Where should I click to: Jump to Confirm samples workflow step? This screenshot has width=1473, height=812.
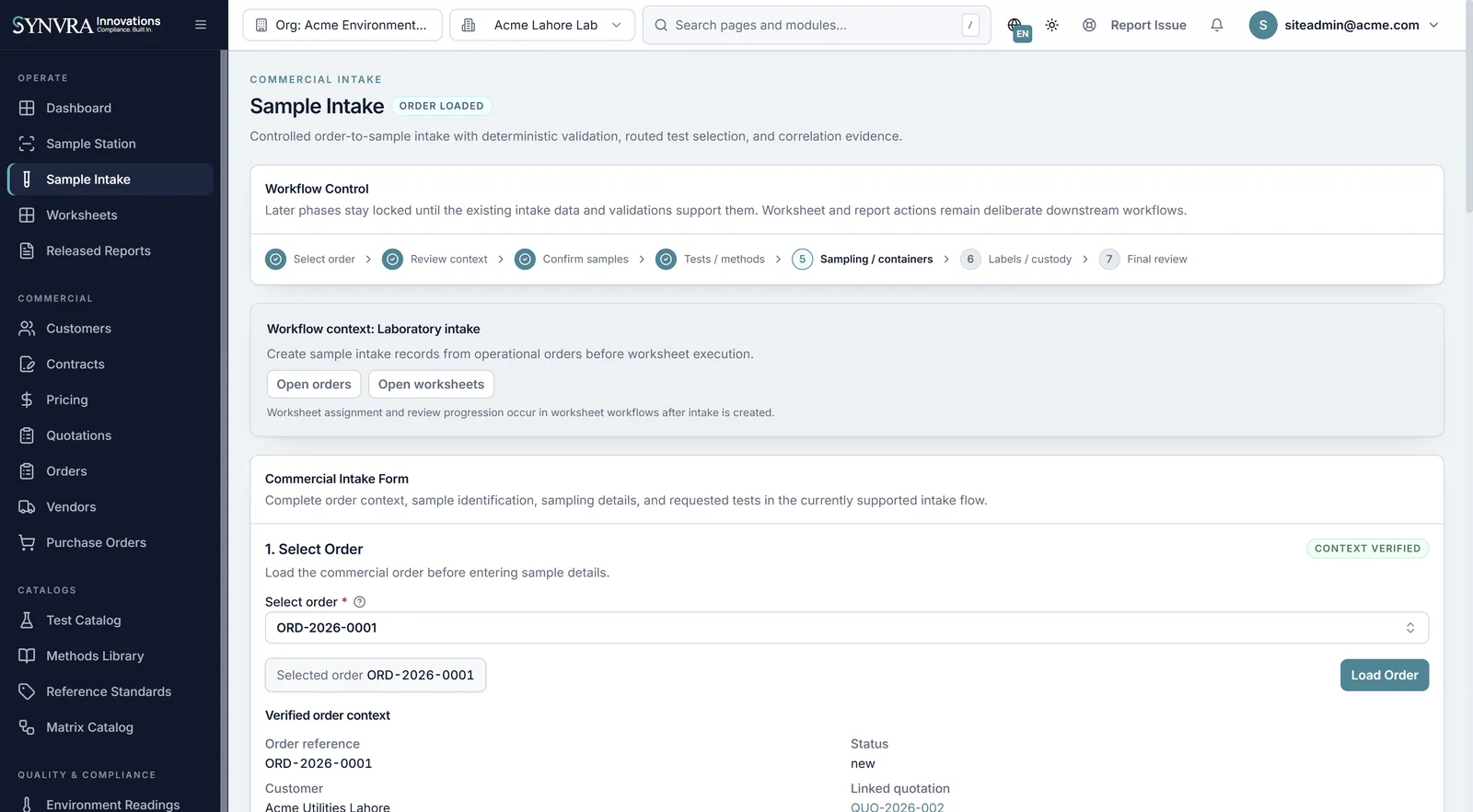[572, 260]
